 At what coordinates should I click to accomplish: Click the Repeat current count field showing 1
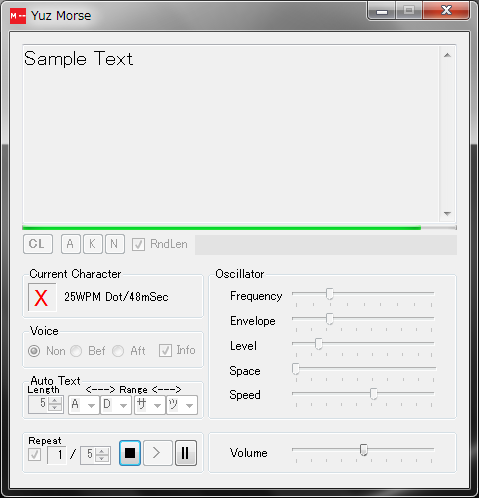[57, 455]
